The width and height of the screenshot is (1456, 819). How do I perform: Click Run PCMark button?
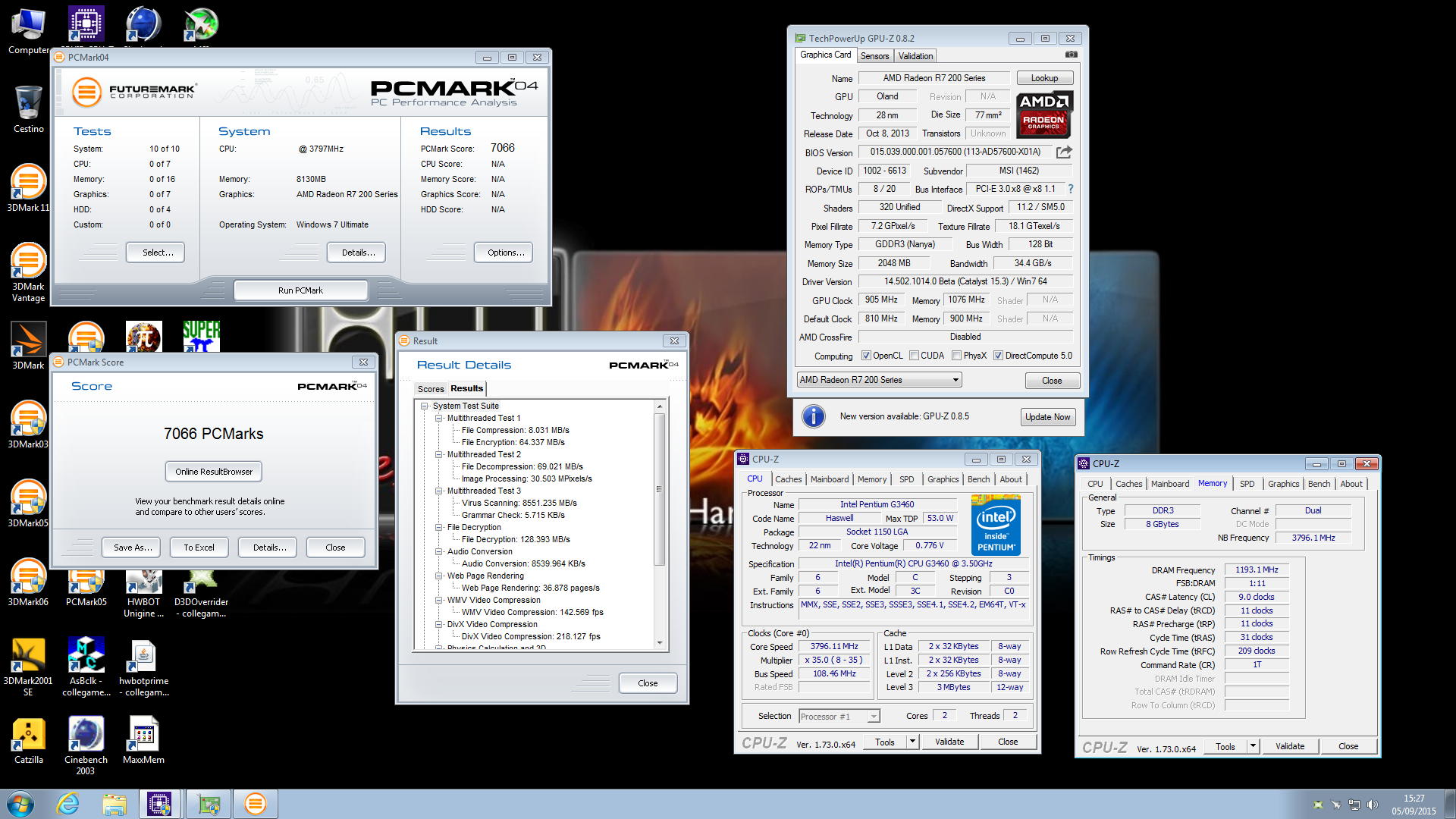point(300,290)
